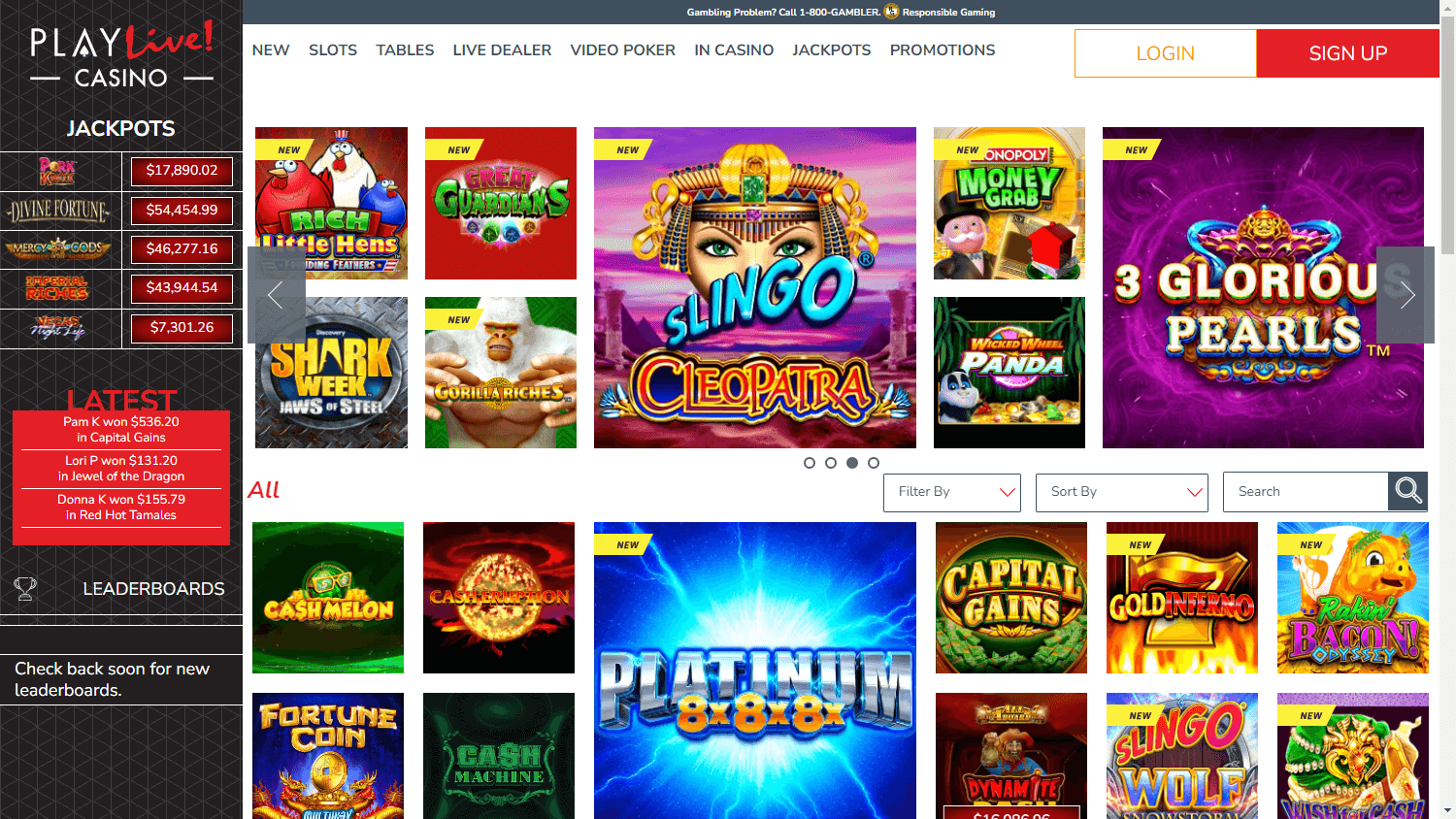
Task: Click the SIGN UP button
Action: tap(1348, 53)
